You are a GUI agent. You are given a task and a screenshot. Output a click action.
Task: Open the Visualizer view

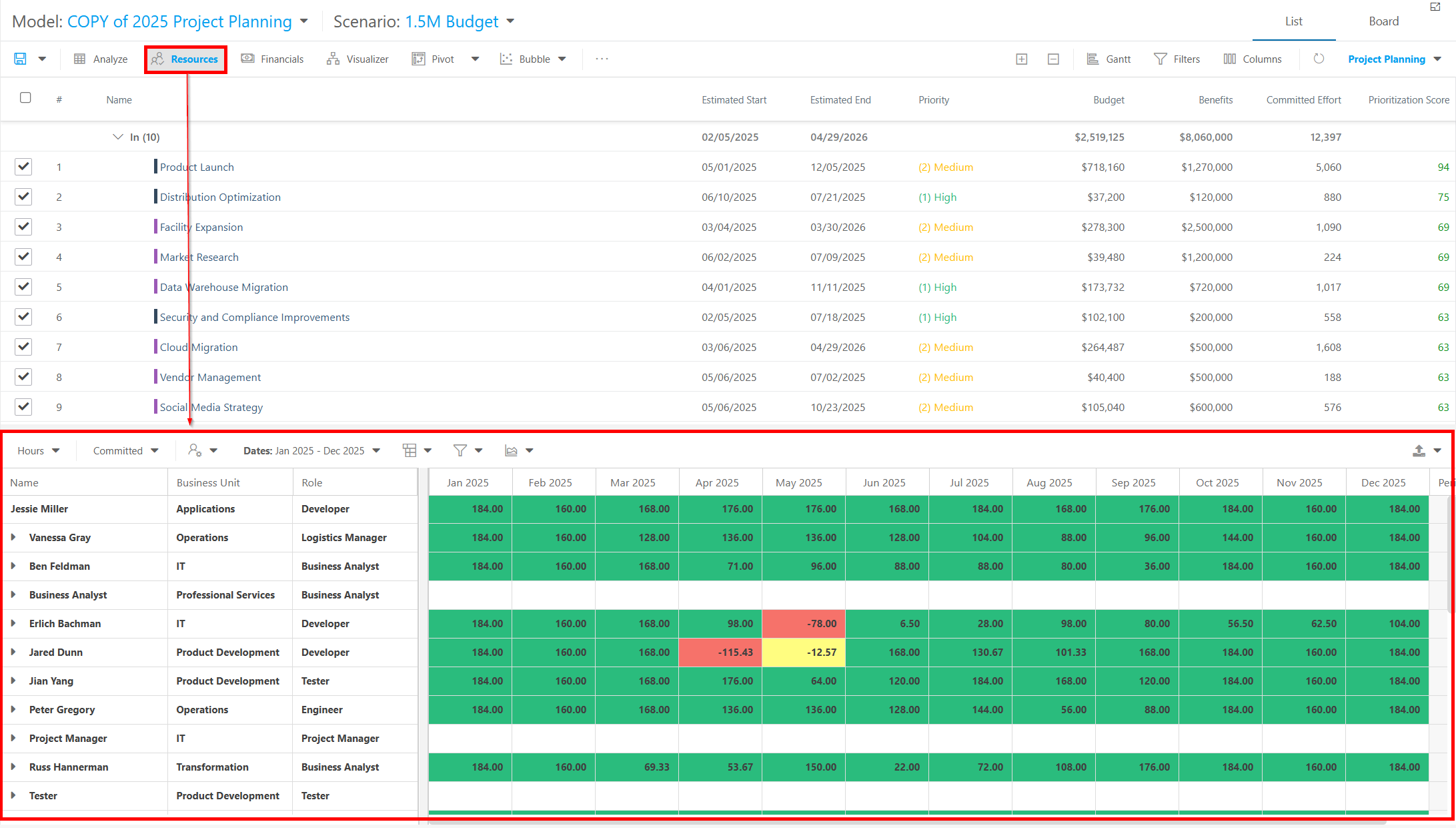[357, 59]
